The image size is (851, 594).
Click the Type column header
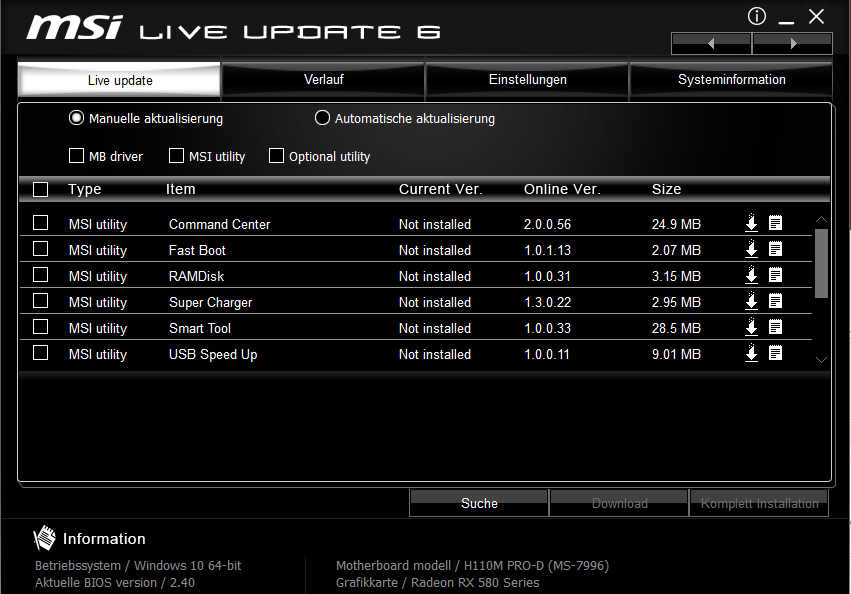pos(85,189)
